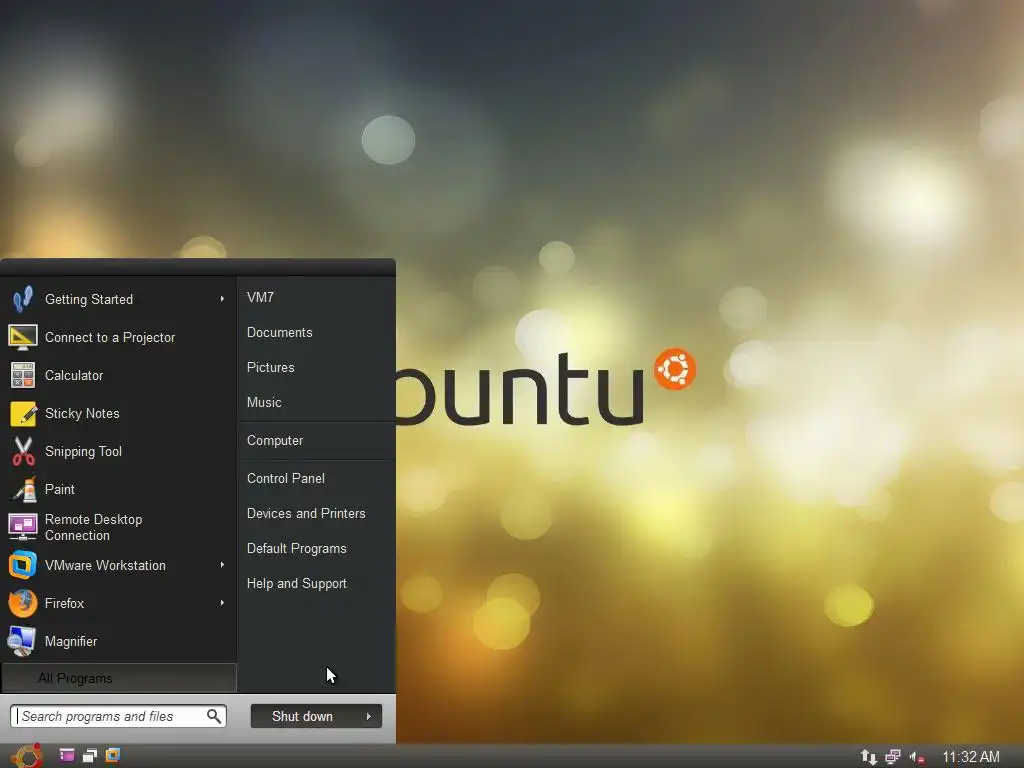Click the Ubuntu logo start button
This screenshot has height=768, width=1024.
tap(26, 756)
